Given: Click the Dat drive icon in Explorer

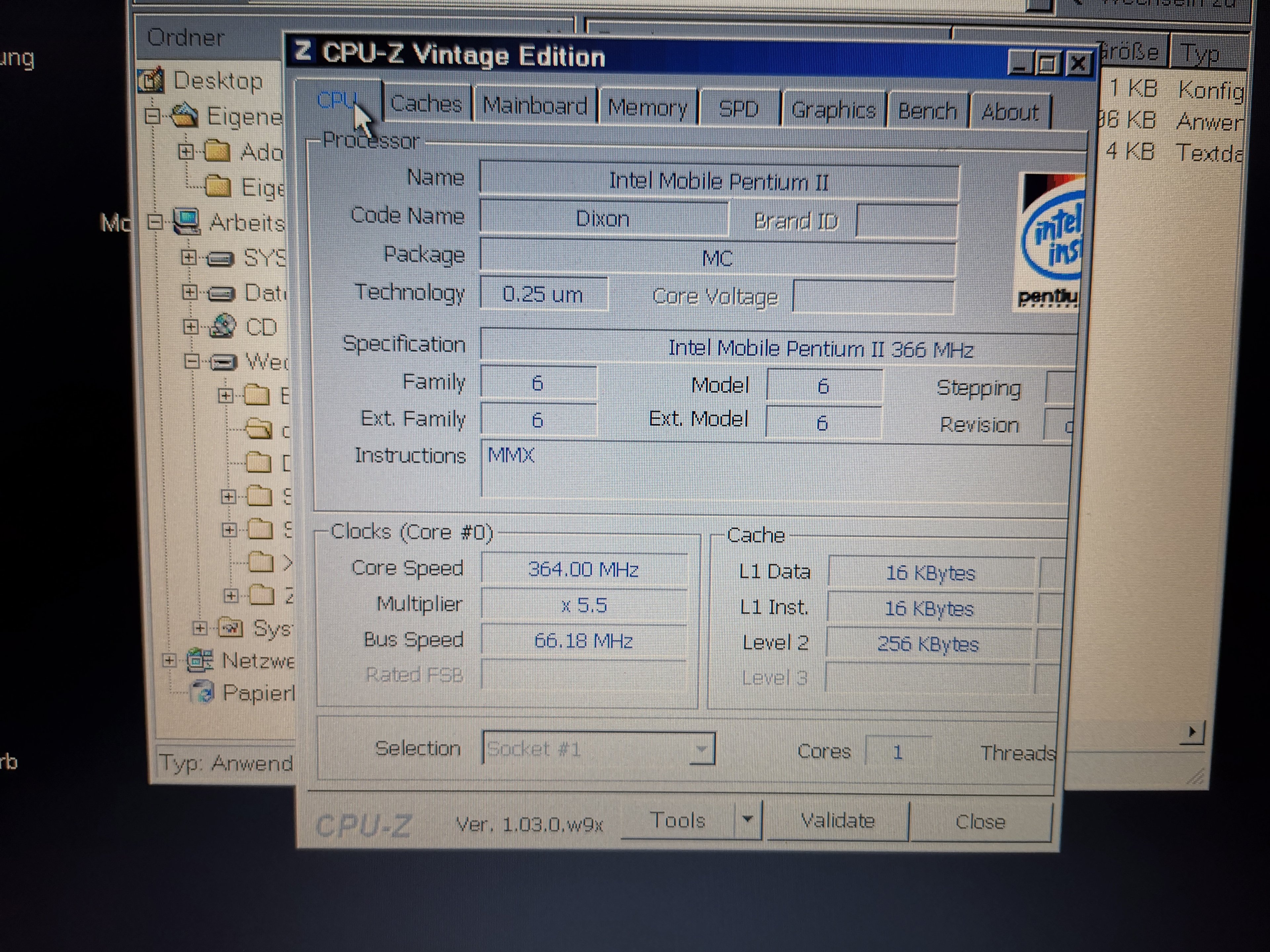Looking at the screenshot, I should pyautogui.click(x=221, y=294).
